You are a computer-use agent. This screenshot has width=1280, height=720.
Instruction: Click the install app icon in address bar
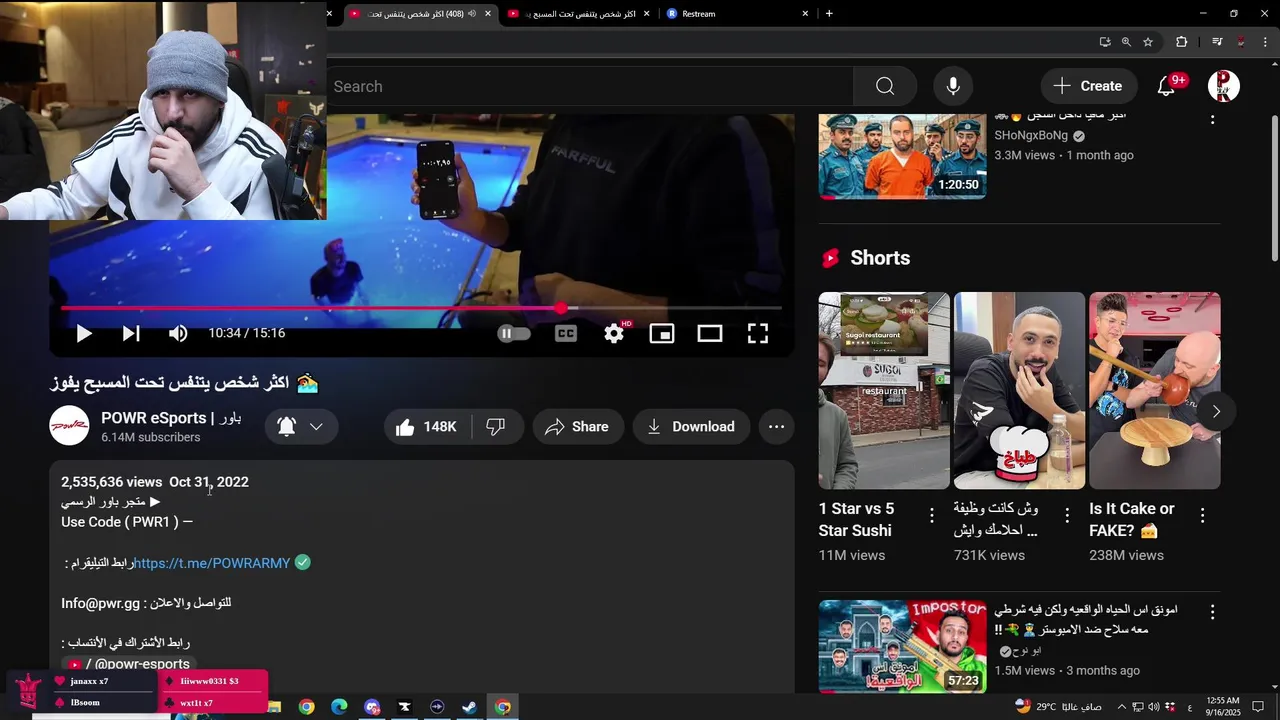(1105, 42)
